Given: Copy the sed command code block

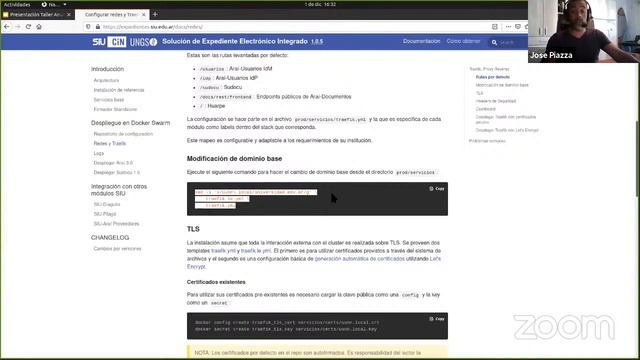Looking at the screenshot, I should [x=437, y=189].
